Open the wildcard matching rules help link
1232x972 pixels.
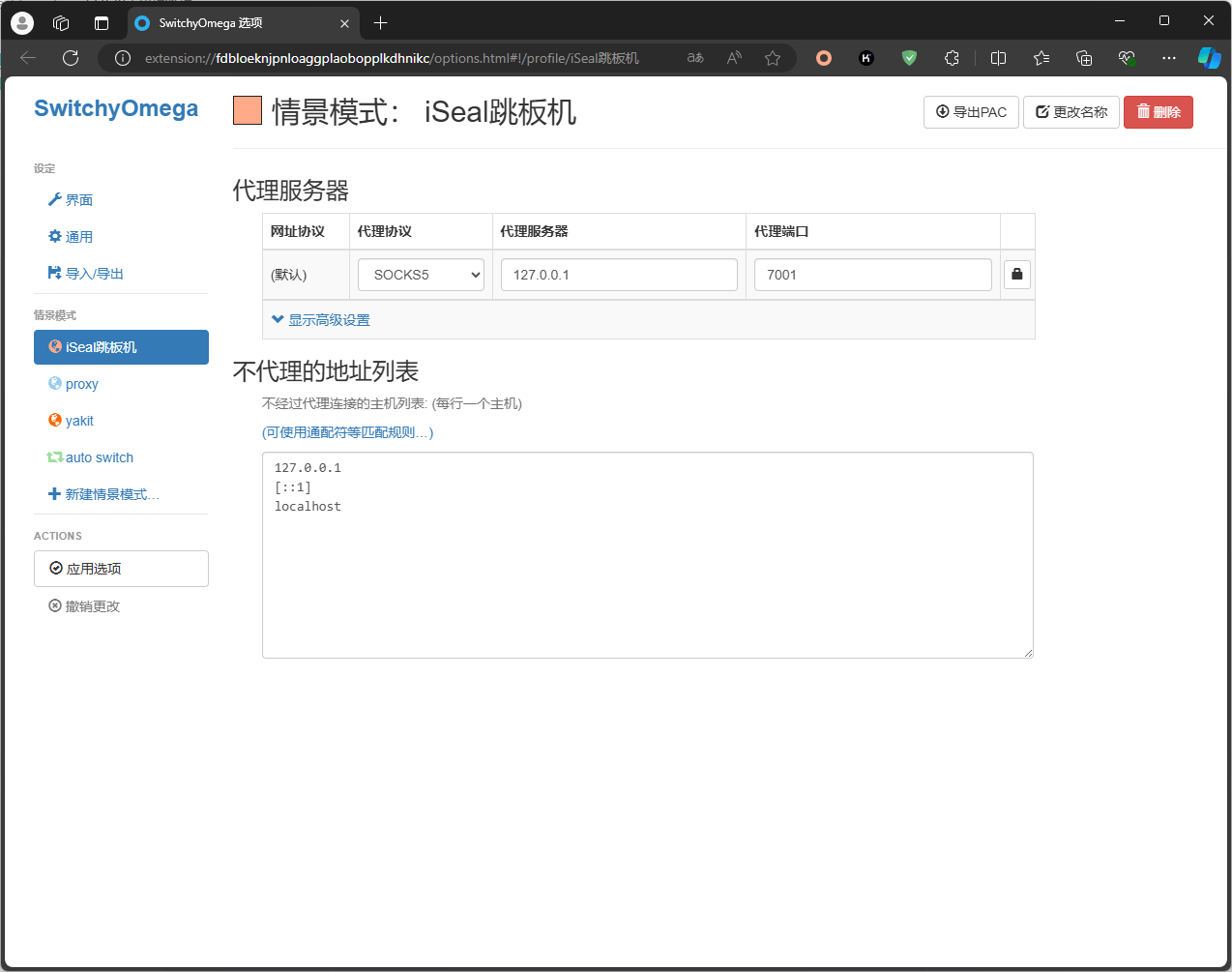click(347, 432)
